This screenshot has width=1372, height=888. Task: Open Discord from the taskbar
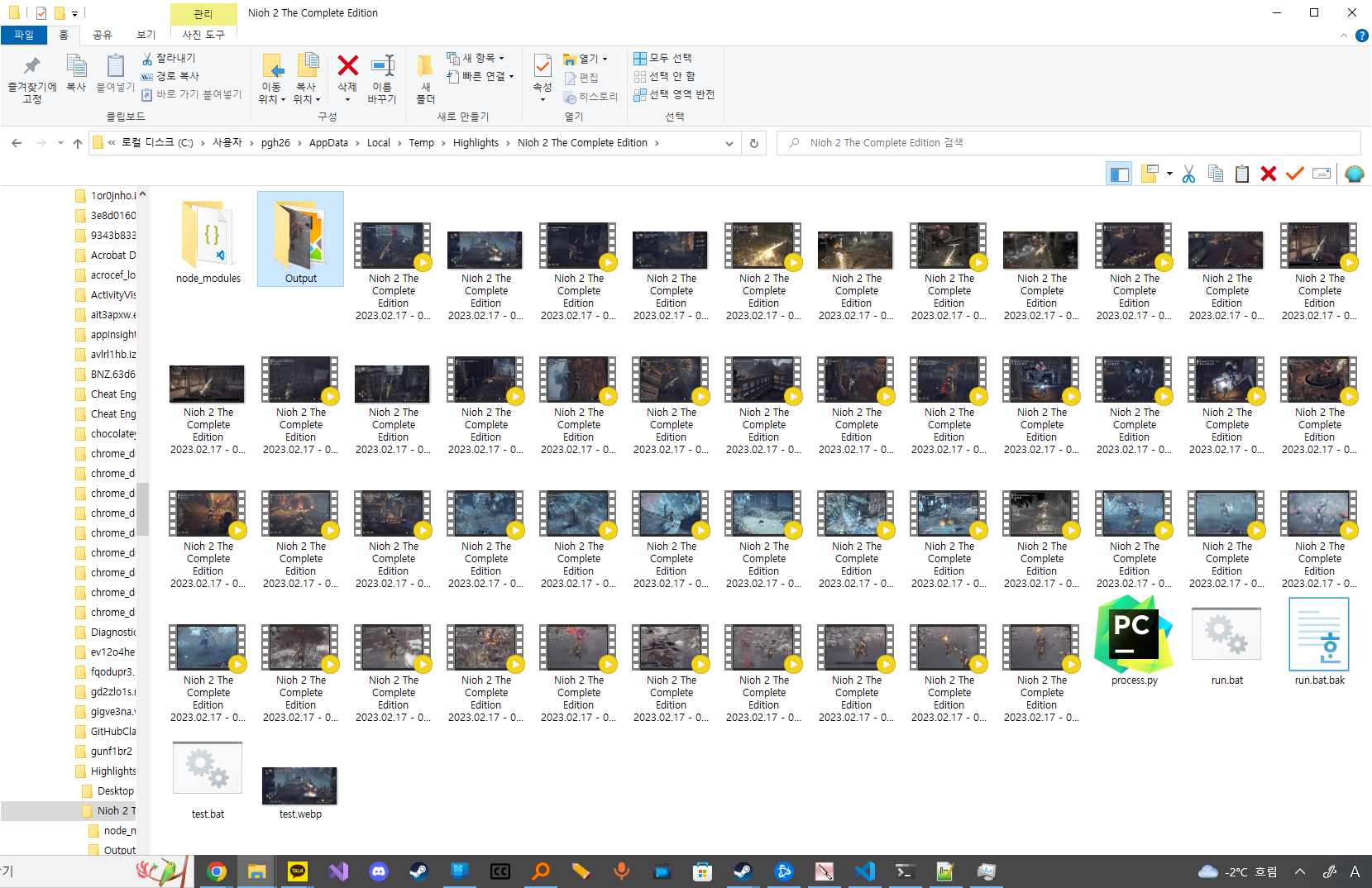379,871
